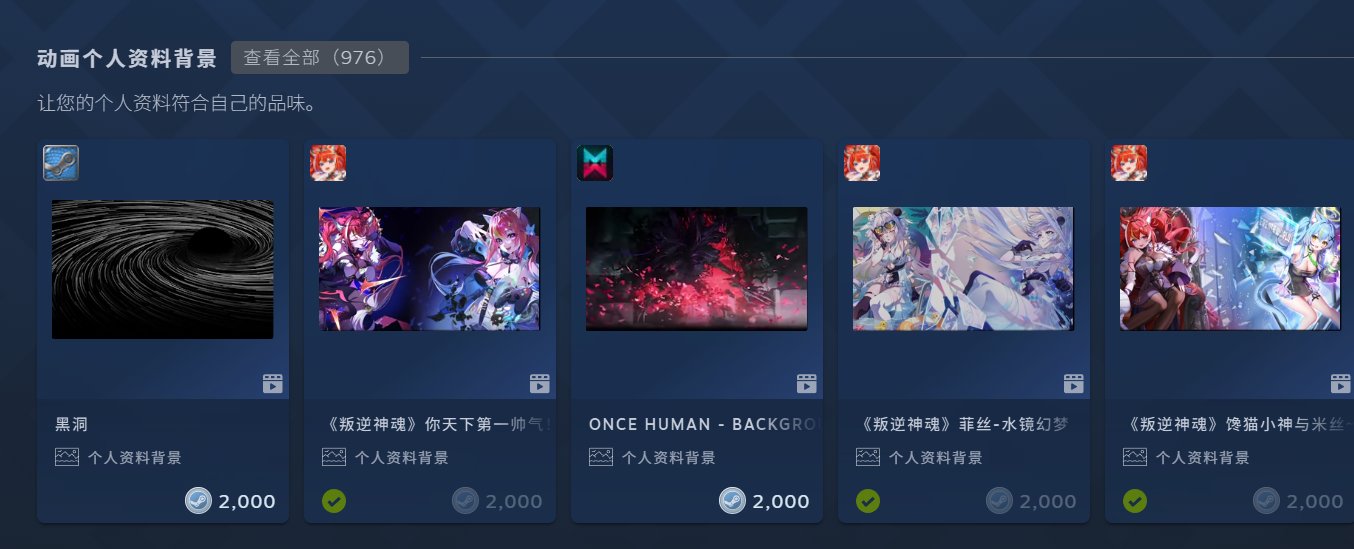
Task: Open the ONCE HUMAN - BACKGROUND title link
Action: pos(705,424)
